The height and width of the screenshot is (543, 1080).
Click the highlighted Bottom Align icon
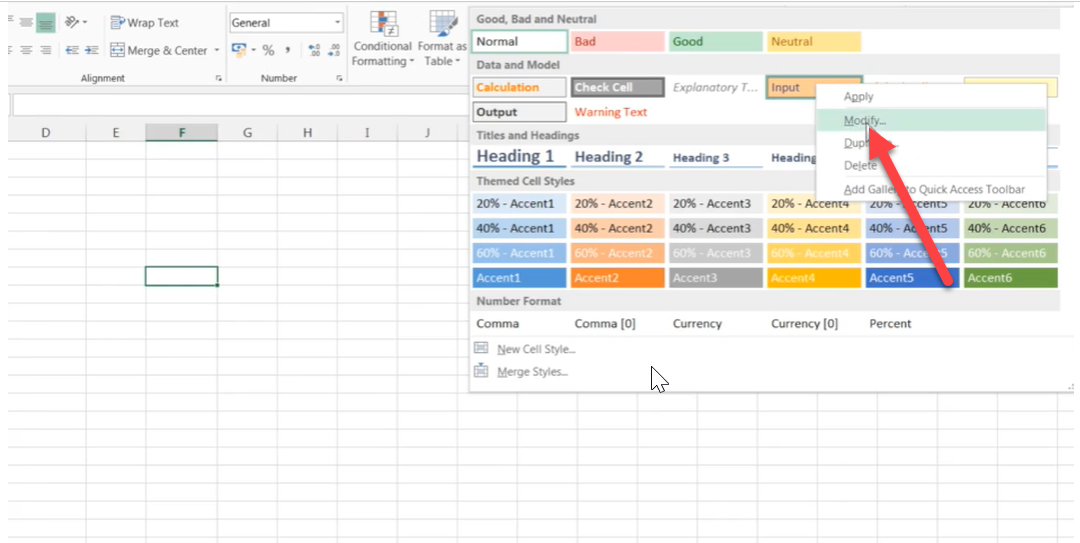click(45, 23)
